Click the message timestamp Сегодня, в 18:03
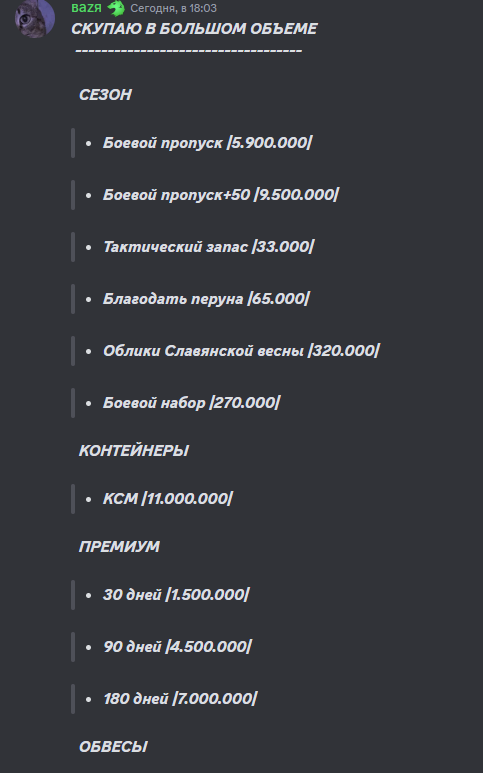This screenshot has height=773, width=483. coord(173,8)
